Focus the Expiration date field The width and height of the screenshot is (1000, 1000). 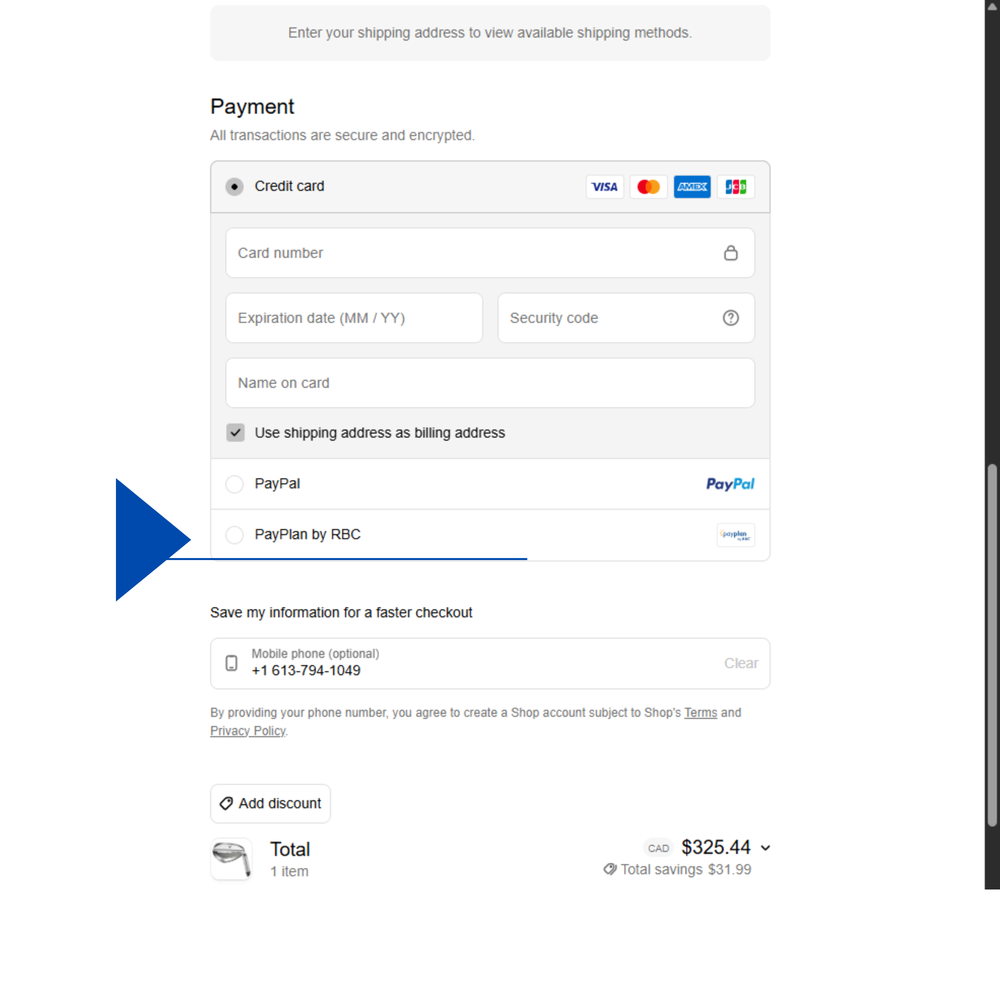[354, 318]
